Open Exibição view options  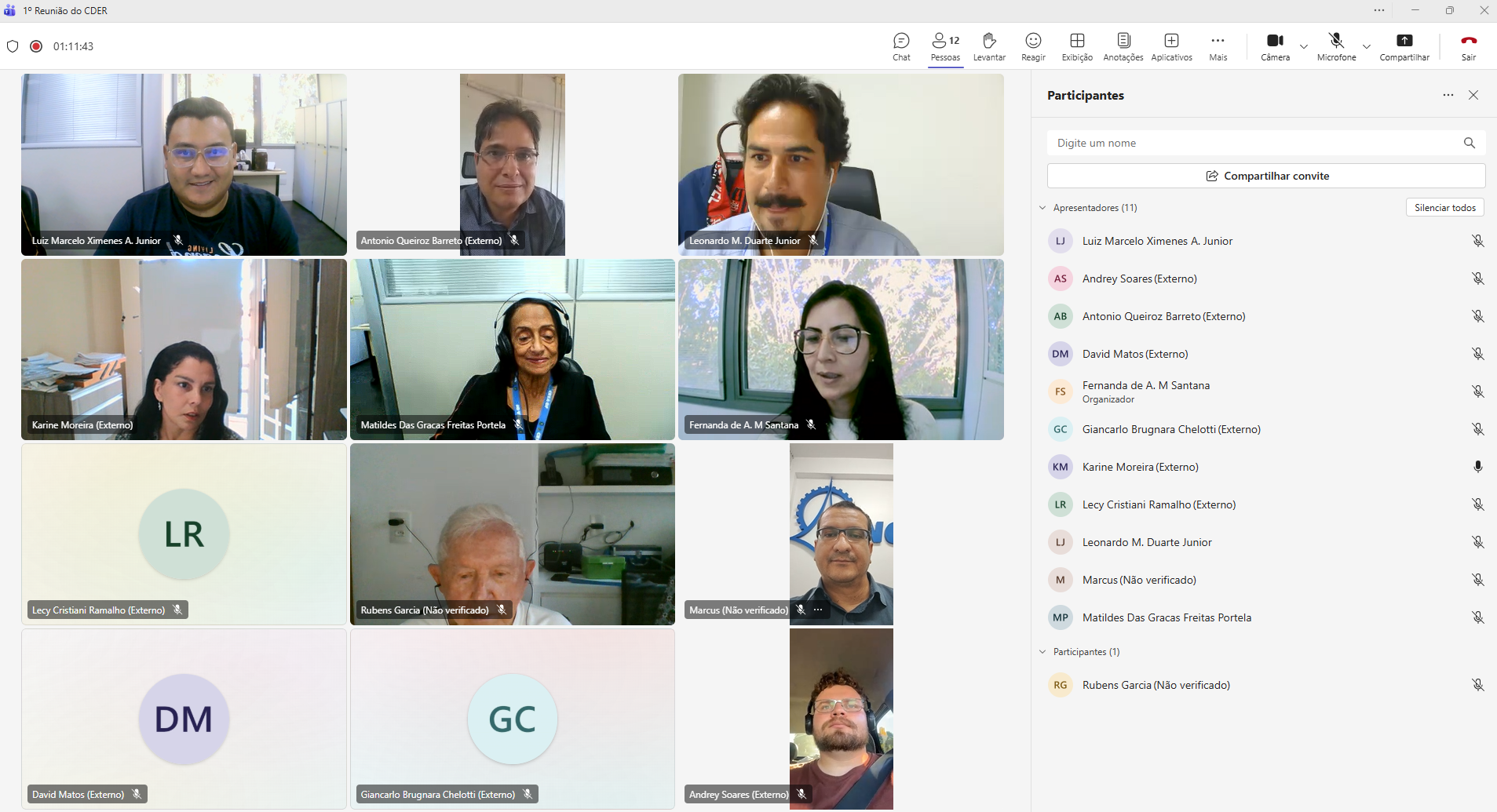tap(1077, 46)
